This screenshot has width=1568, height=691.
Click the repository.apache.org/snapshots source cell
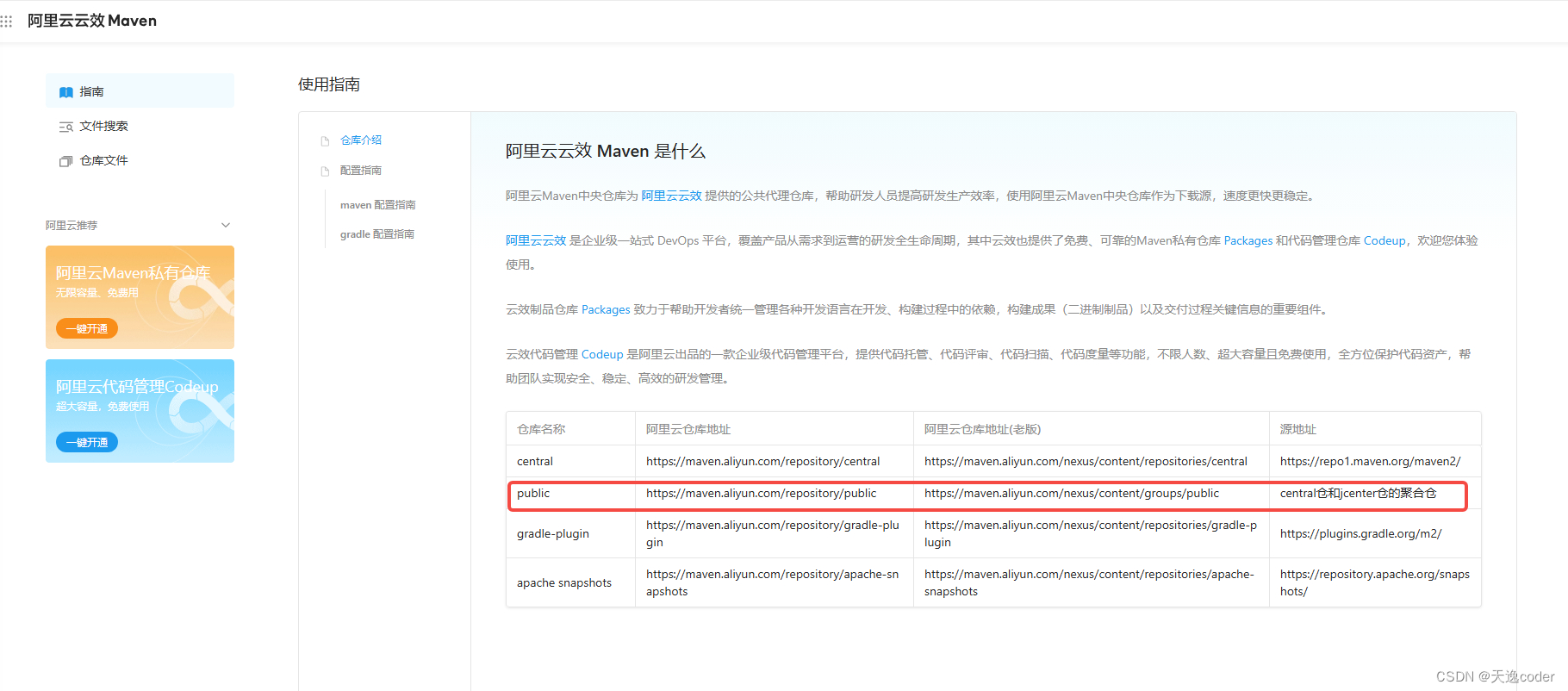pyautogui.click(x=1375, y=582)
